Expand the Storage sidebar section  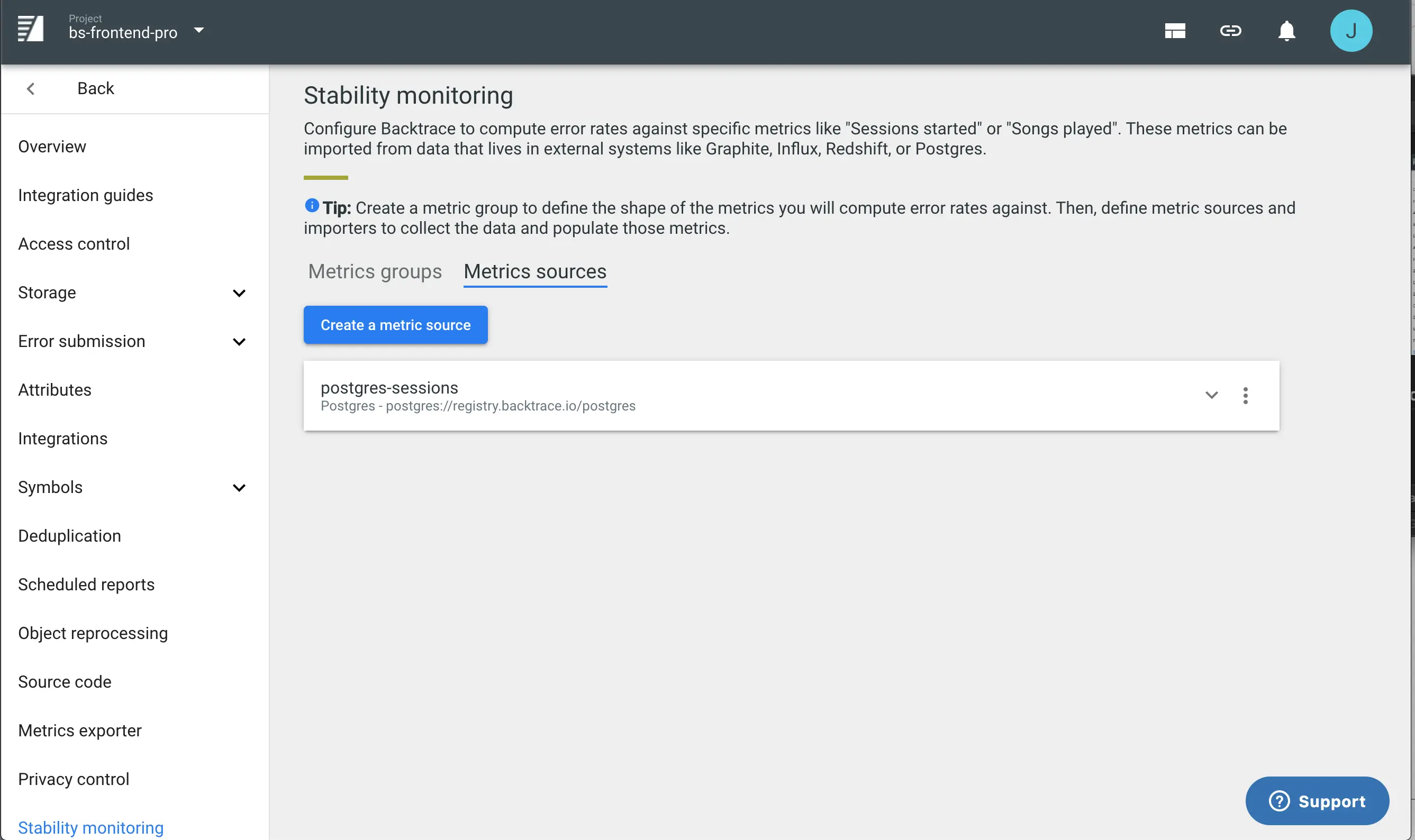pyautogui.click(x=239, y=293)
